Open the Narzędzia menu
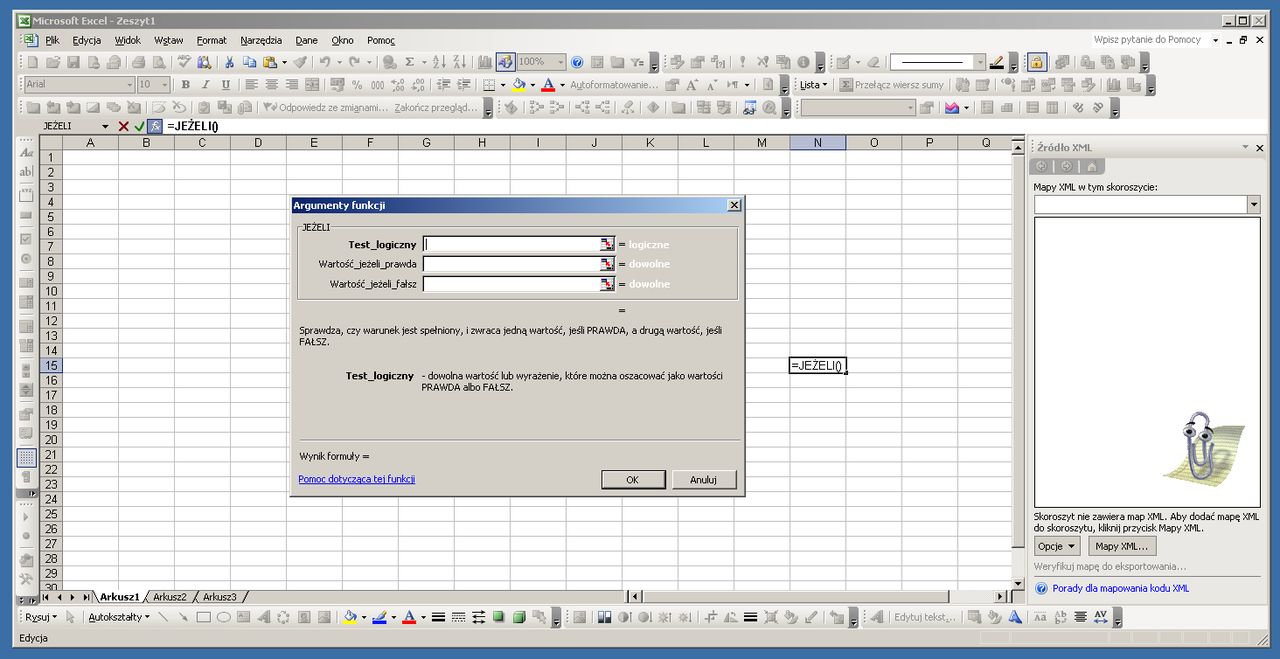 [x=261, y=40]
